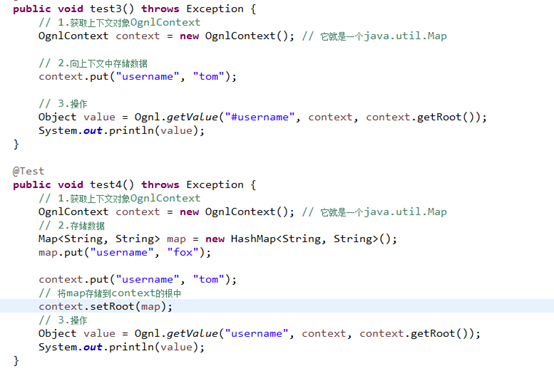This screenshot has height=371, width=554.
Task: Click the "#username" string literal
Action: pos(260,117)
